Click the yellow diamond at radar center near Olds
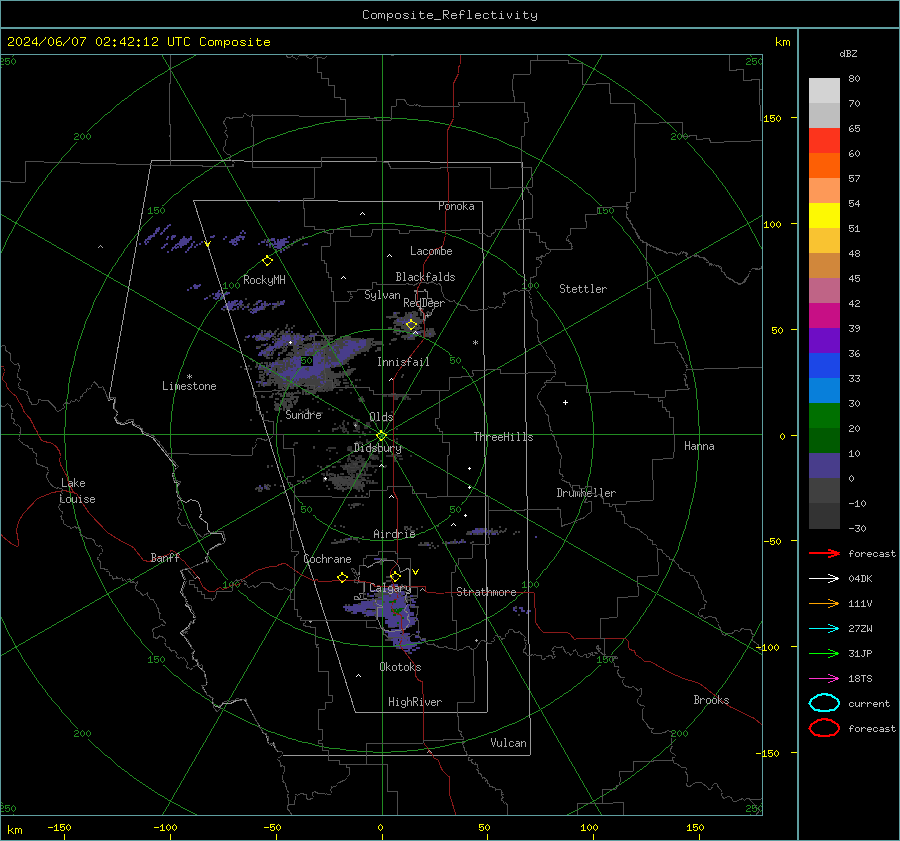This screenshot has height=841, width=900. point(381,436)
